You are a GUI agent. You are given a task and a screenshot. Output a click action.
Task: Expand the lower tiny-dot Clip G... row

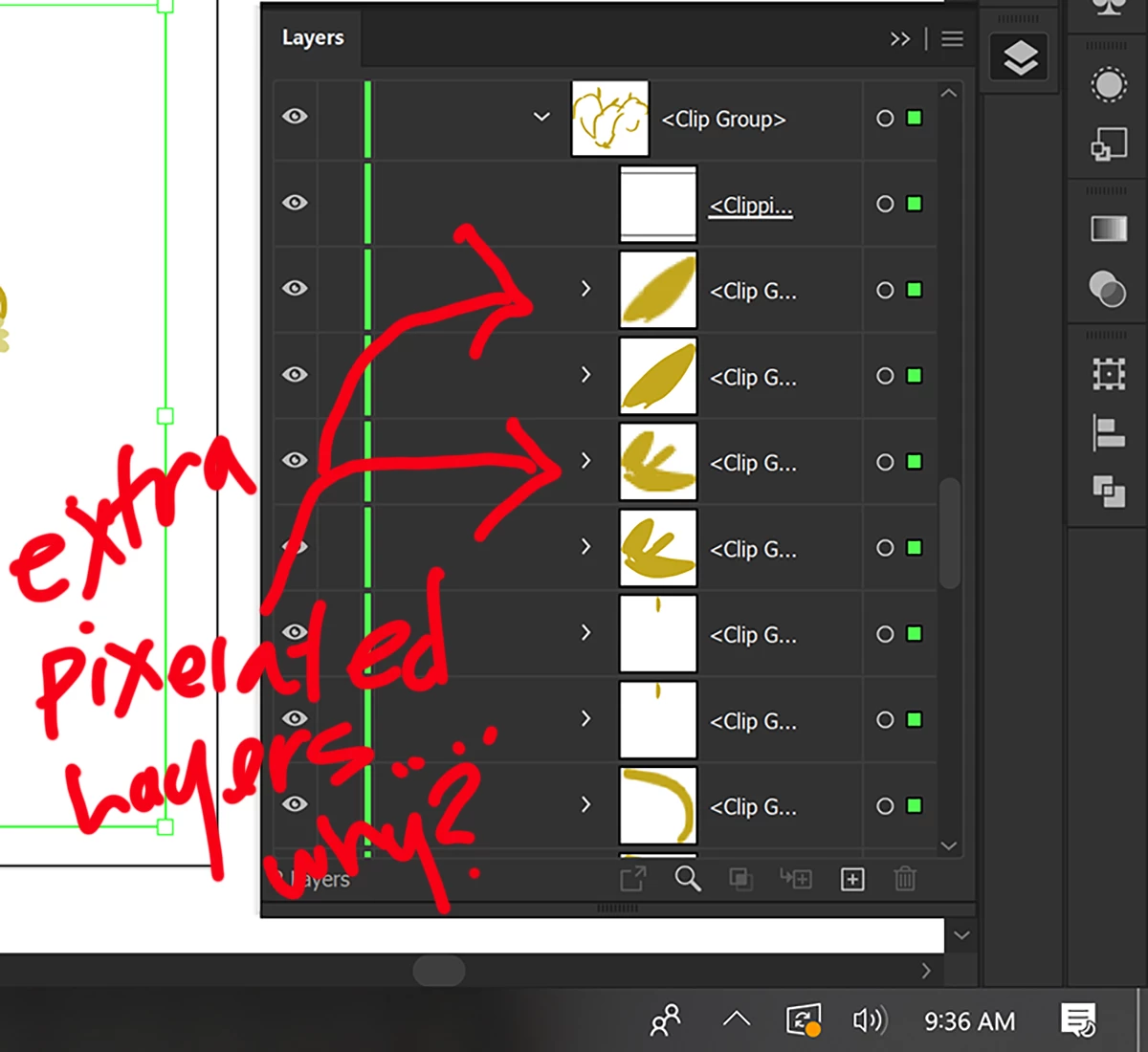pyautogui.click(x=585, y=719)
